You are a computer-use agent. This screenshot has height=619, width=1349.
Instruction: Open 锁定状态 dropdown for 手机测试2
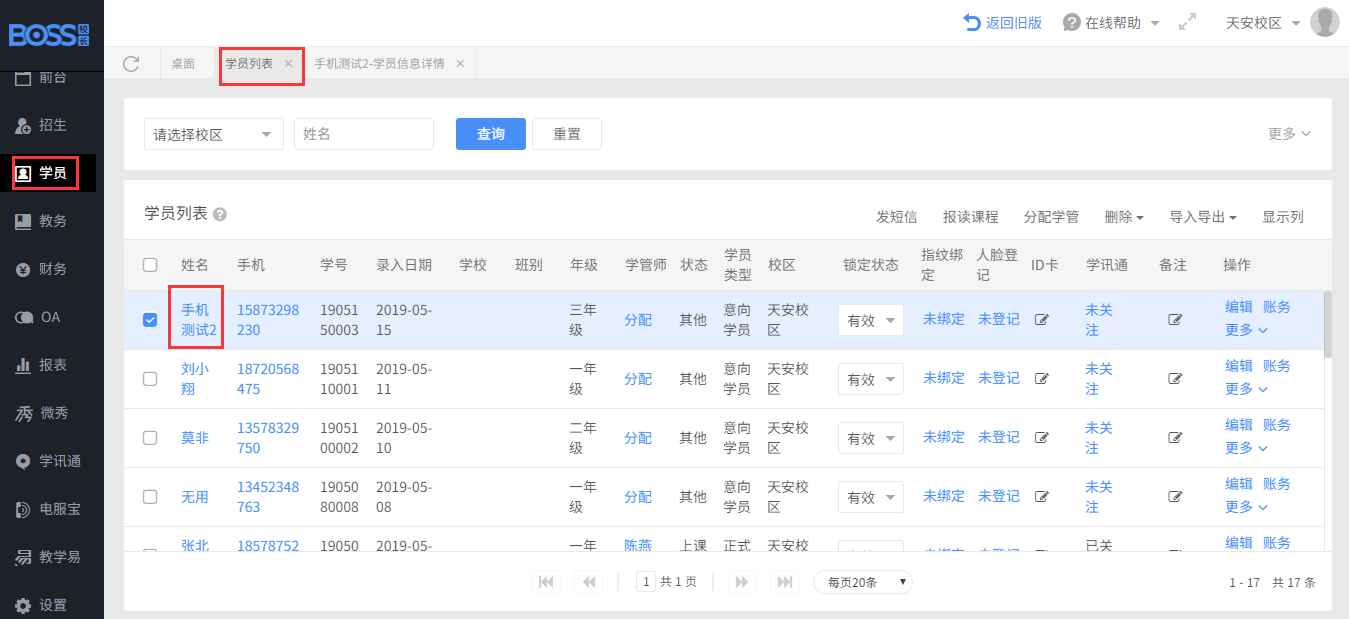[871, 320]
